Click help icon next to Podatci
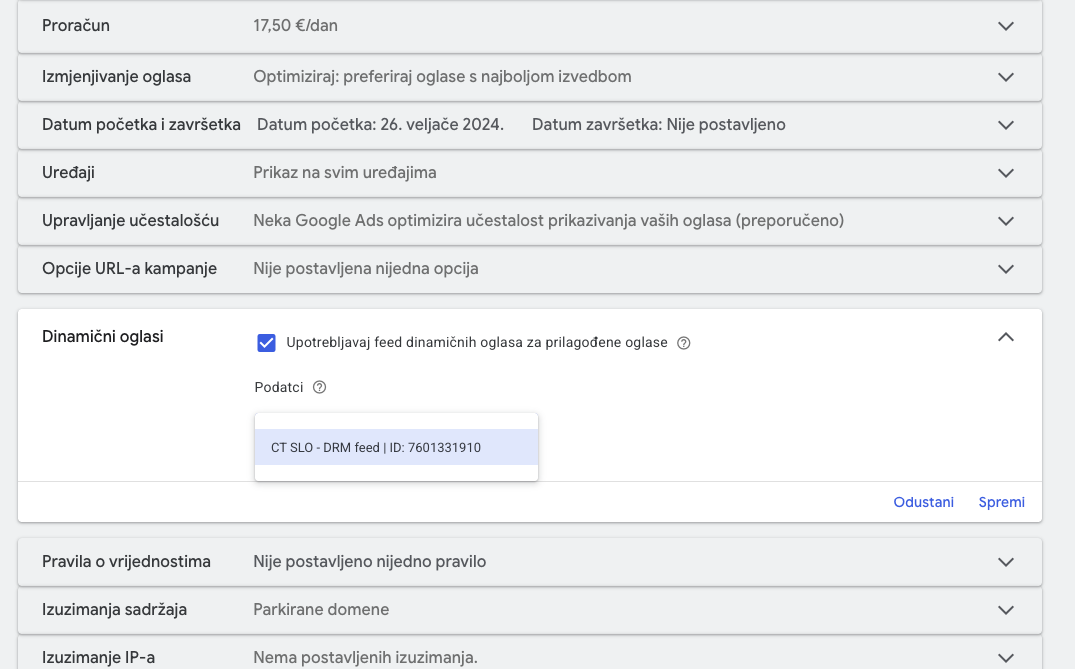Image resolution: width=1075 pixels, height=669 pixels. pos(320,388)
